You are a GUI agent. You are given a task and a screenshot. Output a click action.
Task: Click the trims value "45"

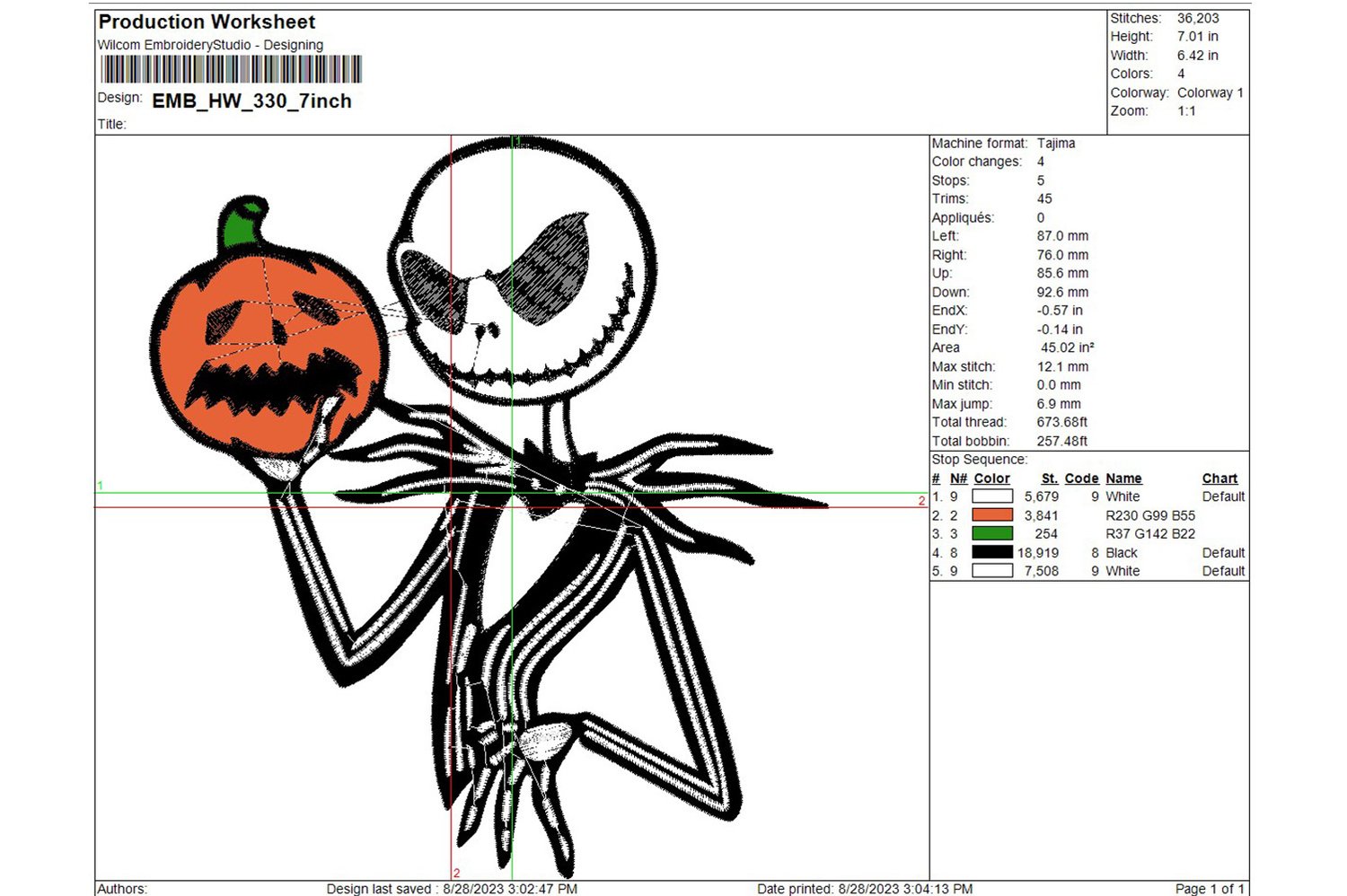coord(1044,199)
